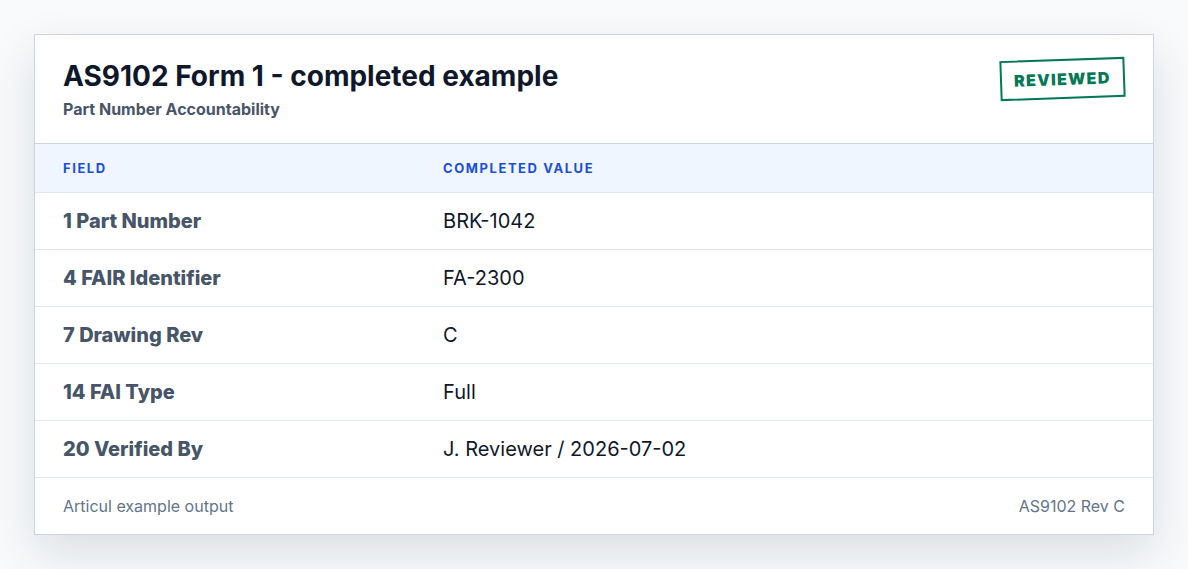Image resolution: width=1188 pixels, height=569 pixels.
Task: Select the heading 'AS9102 Form 1 - completed example'
Action: point(311,77)
